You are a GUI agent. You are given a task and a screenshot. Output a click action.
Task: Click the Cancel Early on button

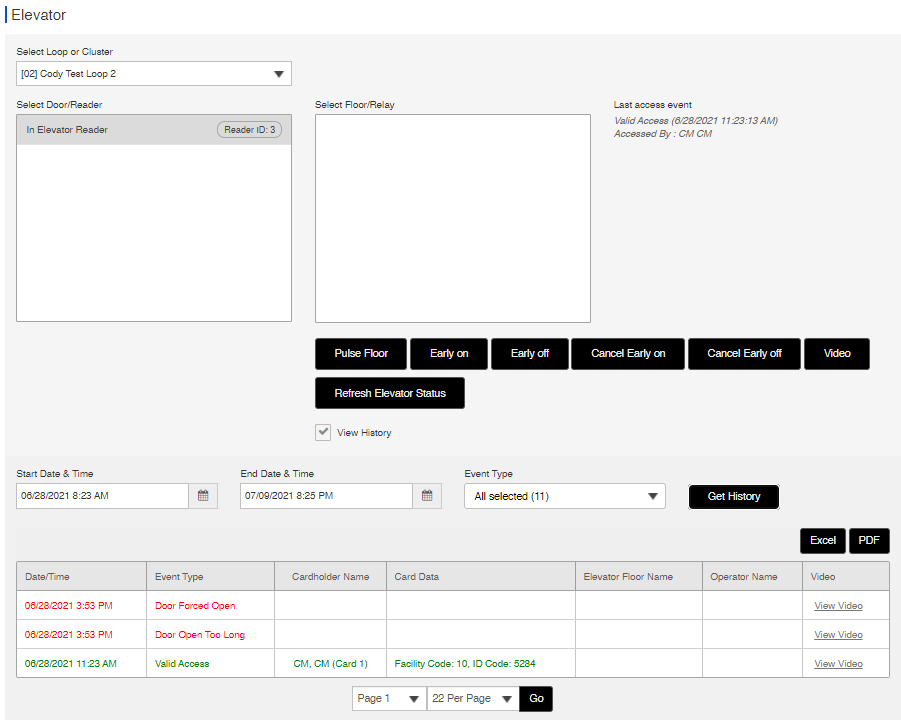628,353
